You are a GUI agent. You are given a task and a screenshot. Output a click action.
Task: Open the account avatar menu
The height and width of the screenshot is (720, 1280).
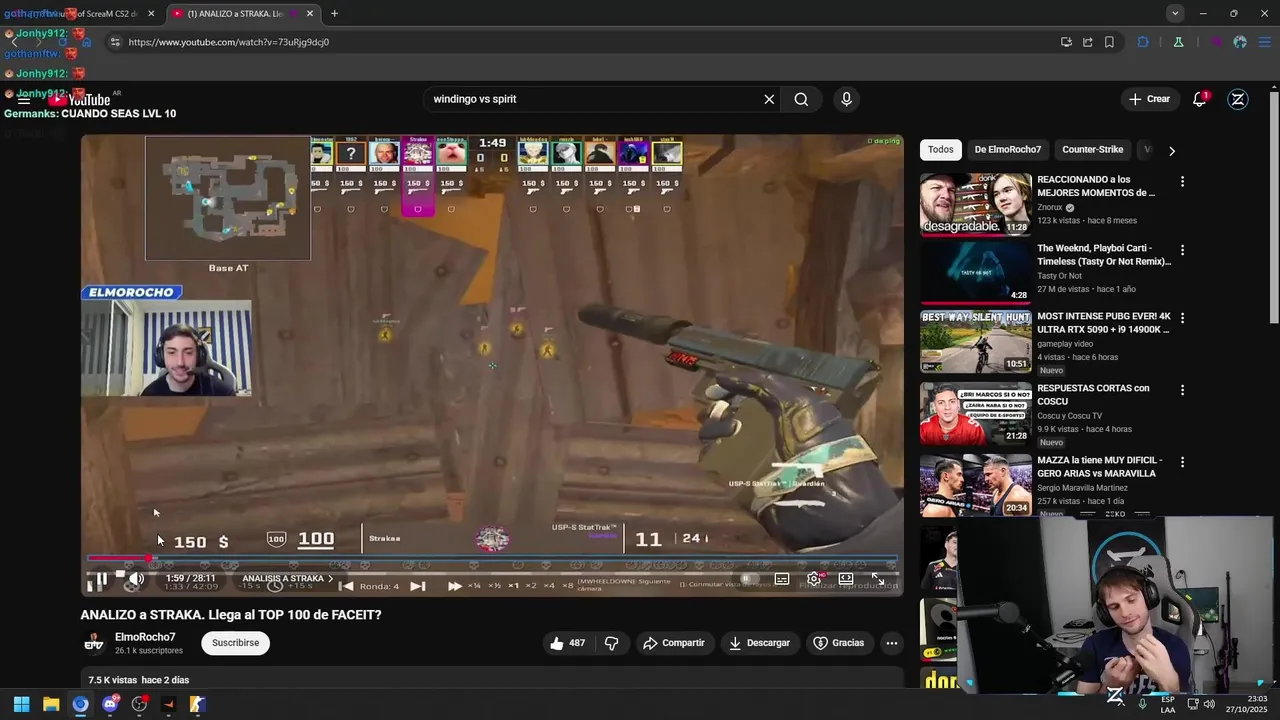1238,99
